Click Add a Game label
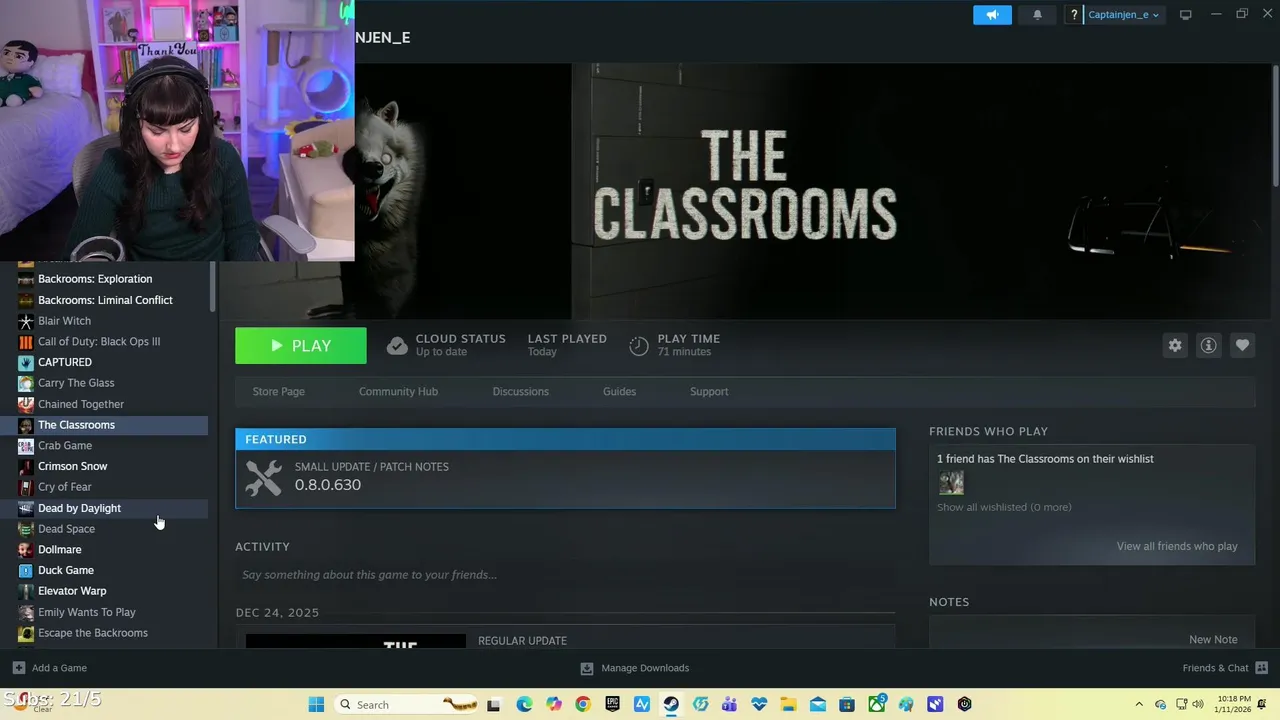Screen dimensions: 1280x720 [x=59, y=668]
